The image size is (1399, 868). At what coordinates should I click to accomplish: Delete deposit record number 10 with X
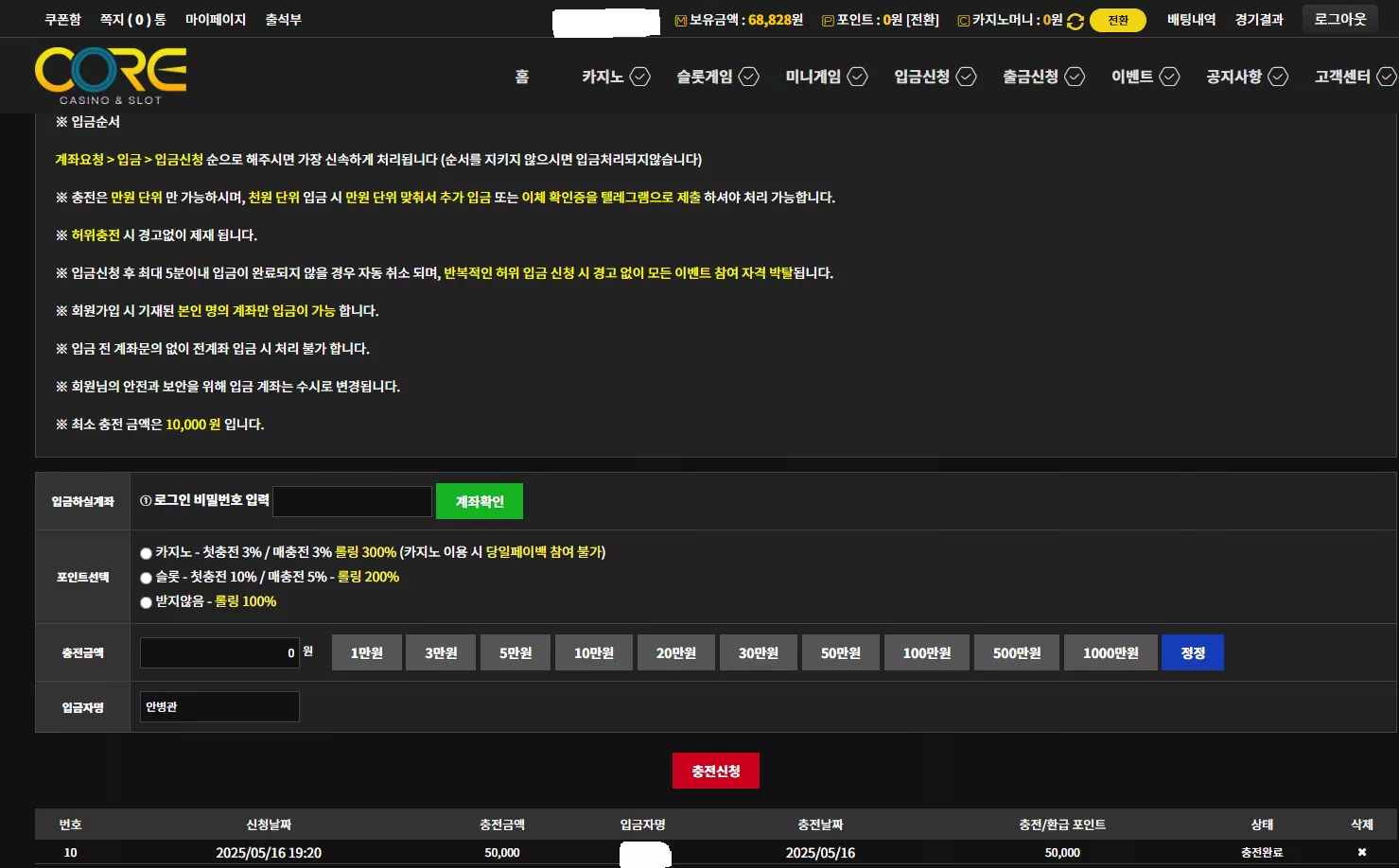(1361, 852)
